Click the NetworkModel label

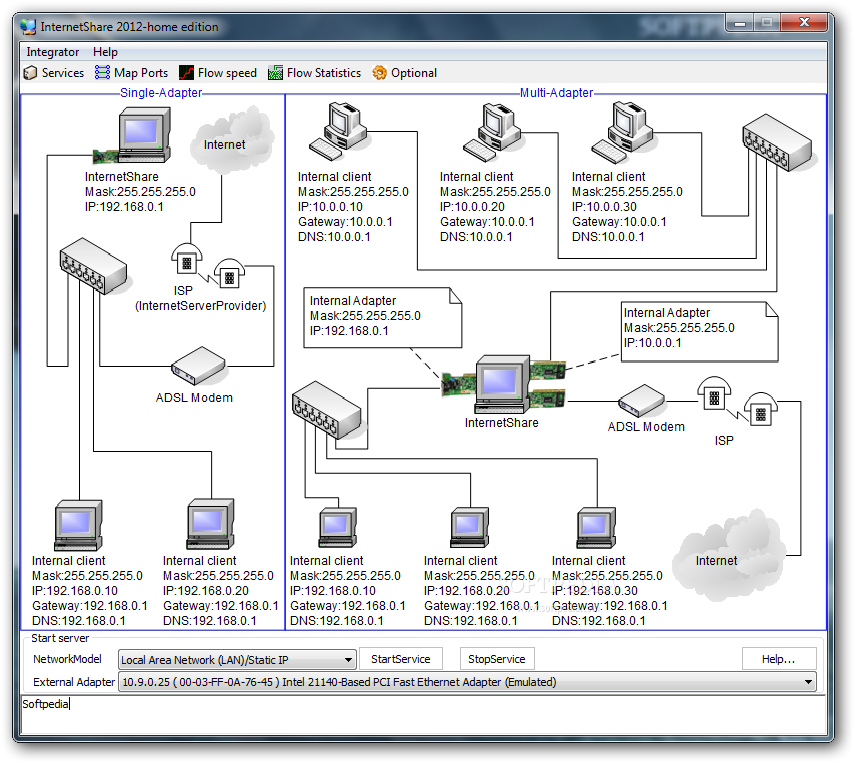(x=67, y=659)
